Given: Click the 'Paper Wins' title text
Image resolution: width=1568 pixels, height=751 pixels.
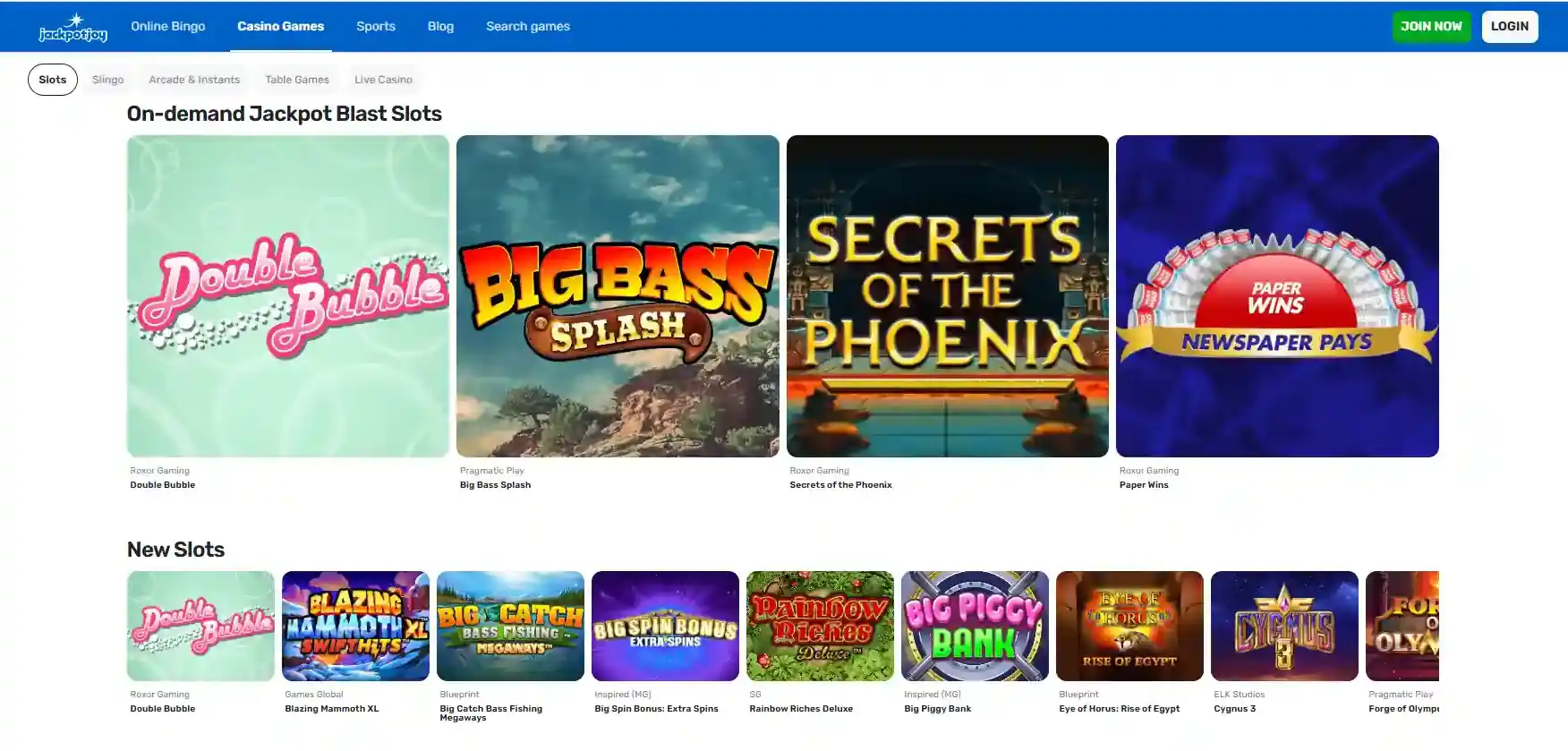Looking at the screenshot, I should click(x=1144, y=485).
